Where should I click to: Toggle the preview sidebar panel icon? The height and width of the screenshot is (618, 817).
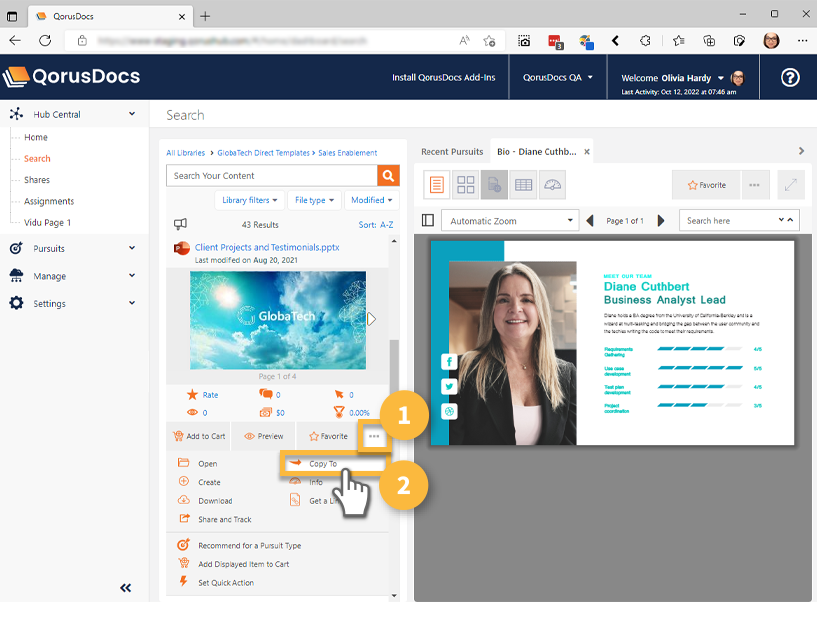pos(428,220)
